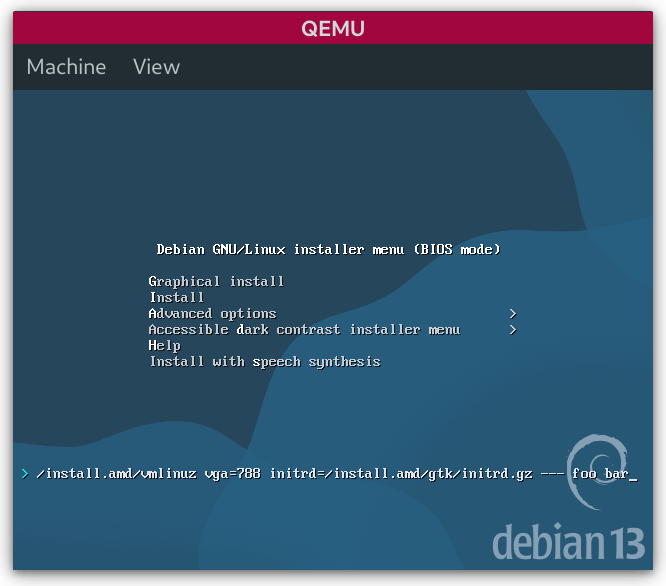Choose the plain Install boot entry
The height and width of the screenshot is (586, 666).
point(177,298)
